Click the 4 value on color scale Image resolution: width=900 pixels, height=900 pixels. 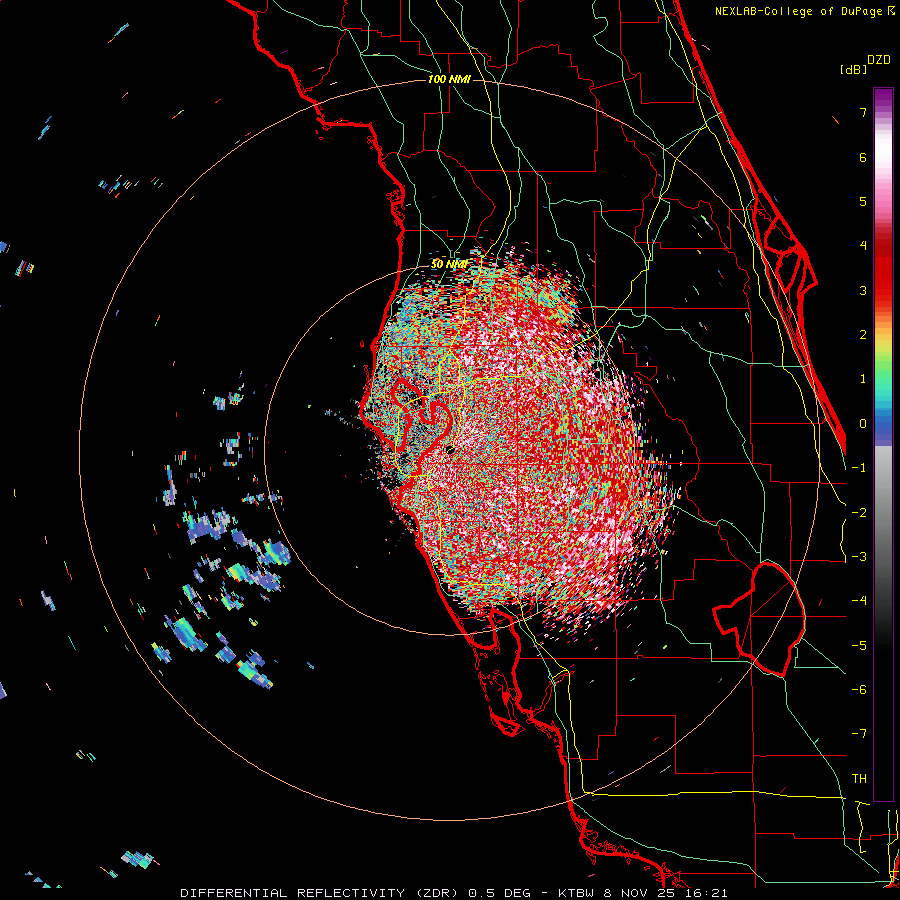tap(863, 246)
